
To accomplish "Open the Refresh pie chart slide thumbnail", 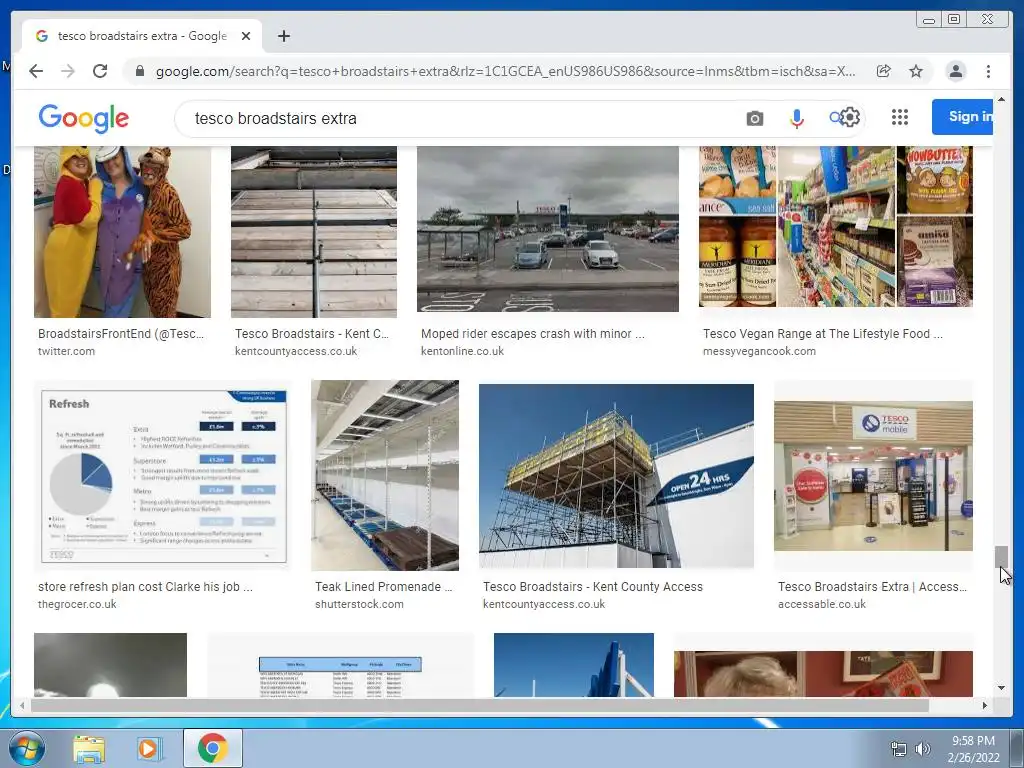I will coord(163,475).
